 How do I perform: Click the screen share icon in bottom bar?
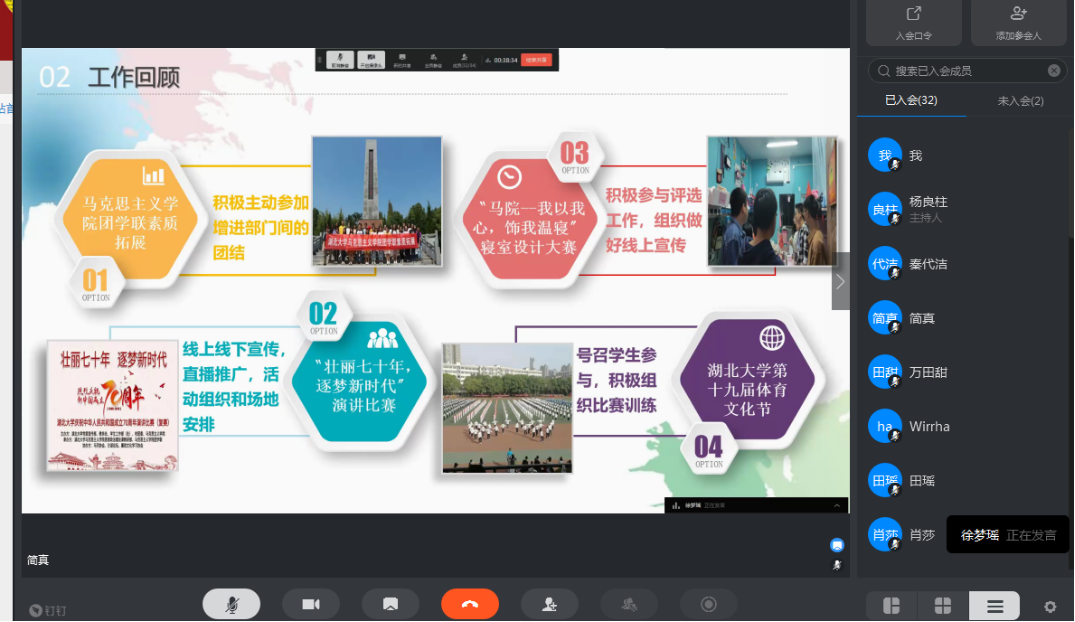390,604
